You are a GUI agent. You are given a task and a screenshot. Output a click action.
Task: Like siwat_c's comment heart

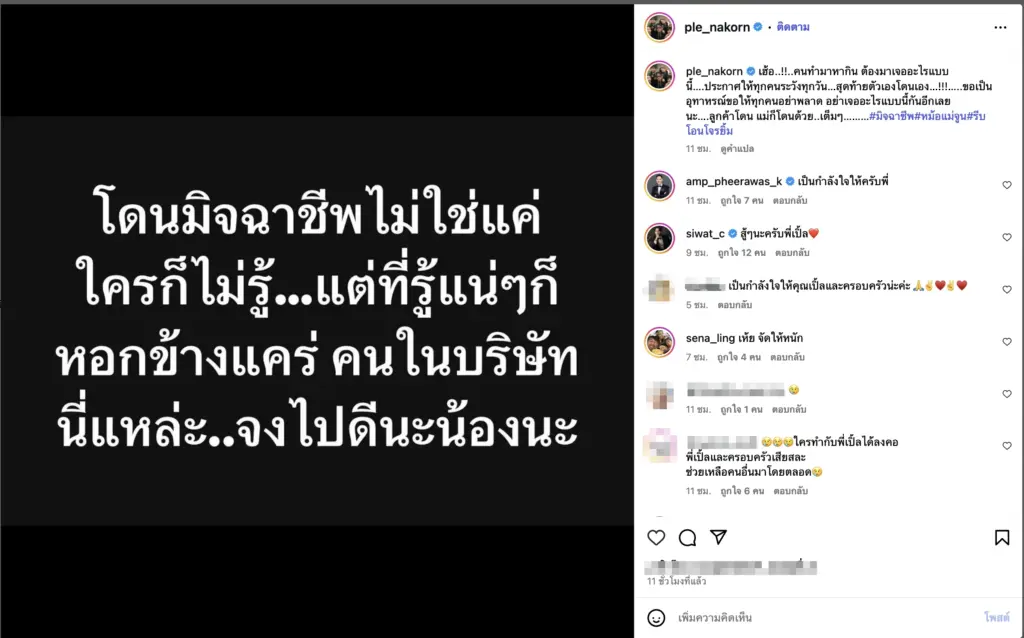click(1006, 238)
